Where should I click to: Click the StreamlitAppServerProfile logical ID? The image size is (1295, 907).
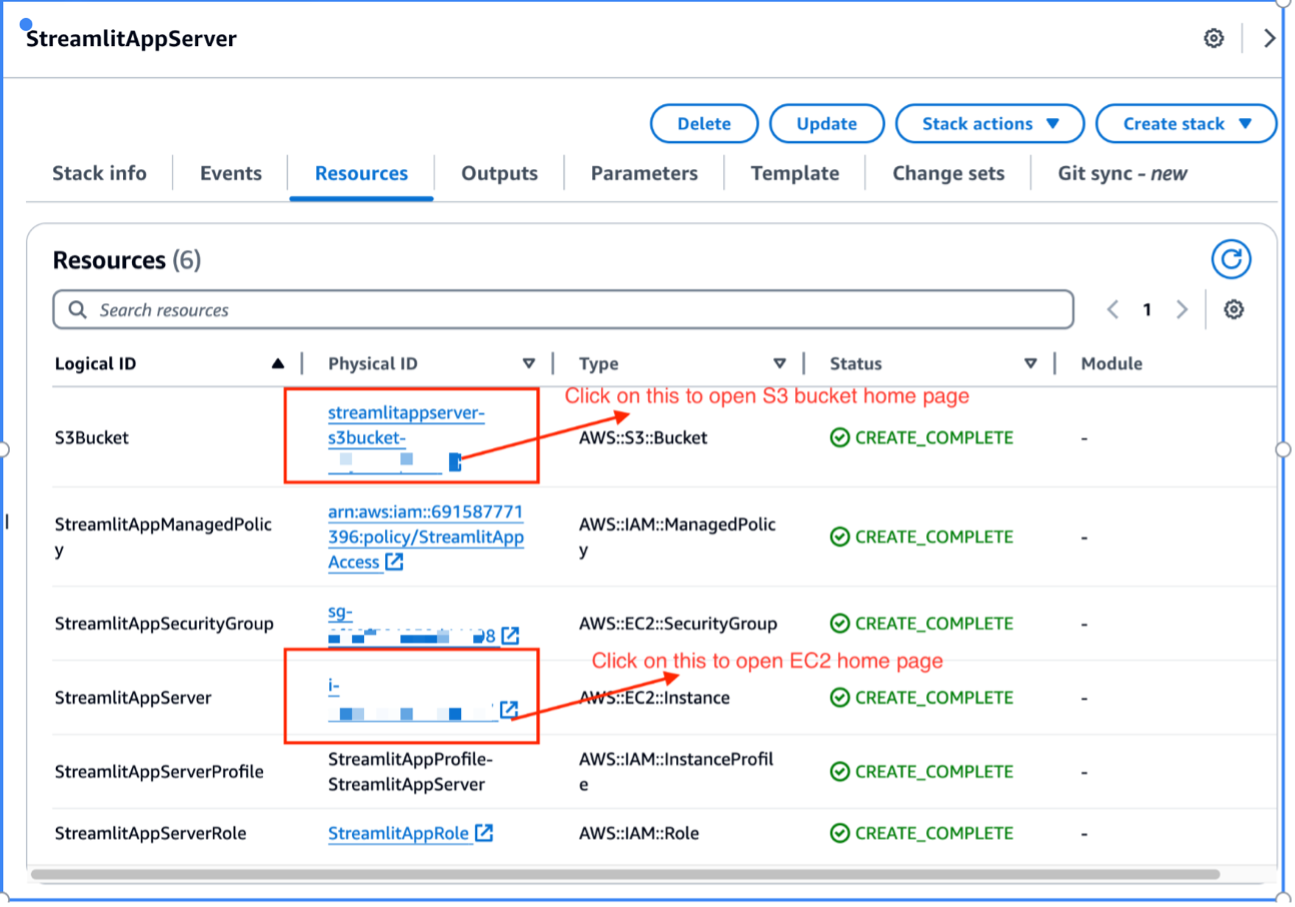159,771
